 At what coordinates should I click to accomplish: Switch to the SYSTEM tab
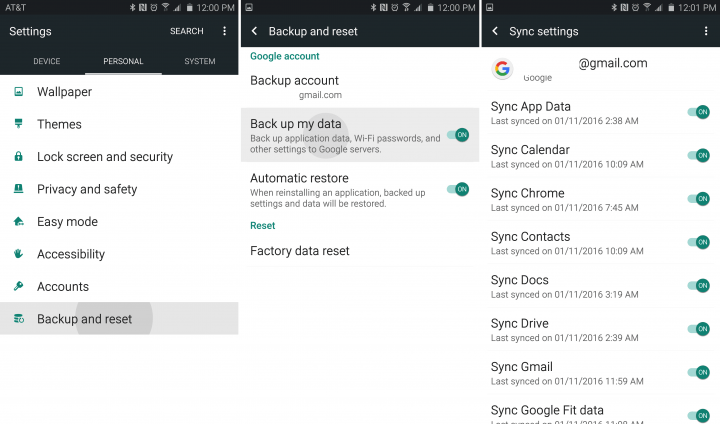pyautogui.click(x=200, y=61)
